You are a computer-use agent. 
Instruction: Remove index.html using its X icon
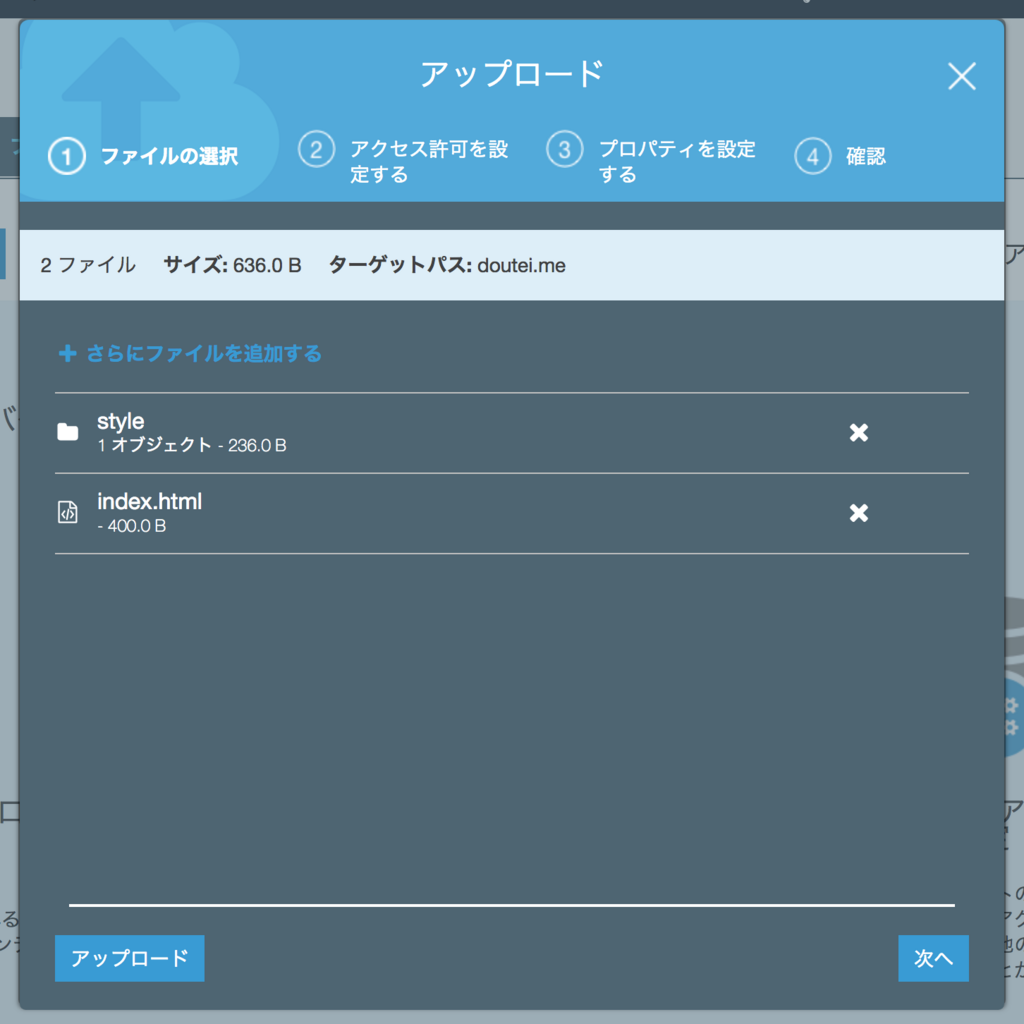pos(858,513)
